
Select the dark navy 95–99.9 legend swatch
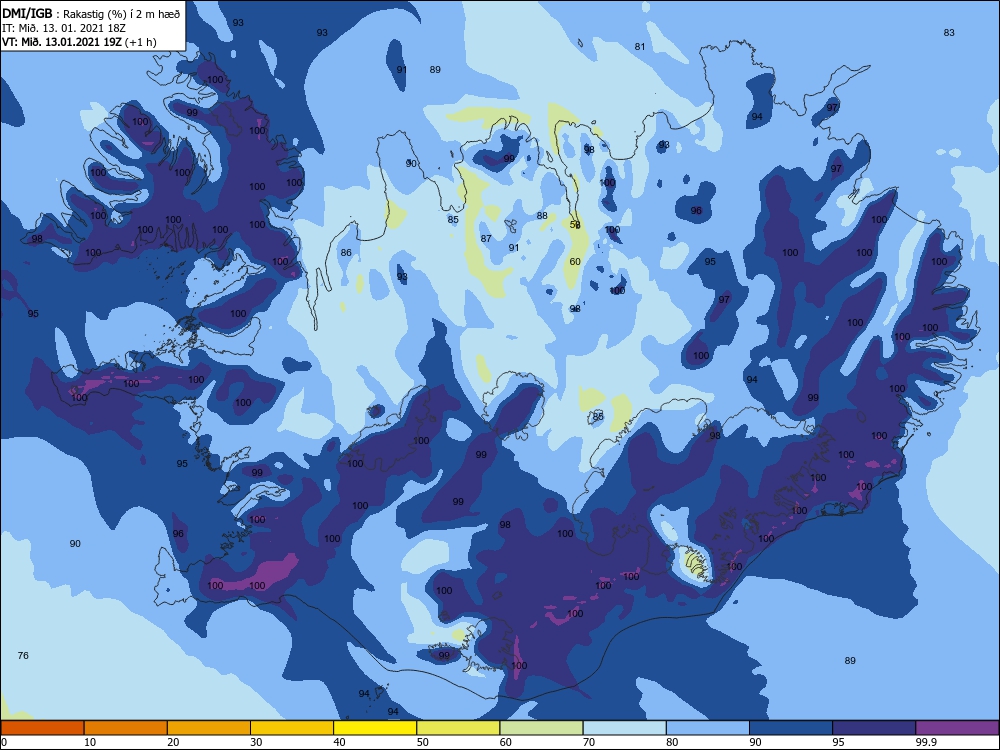click(x=874, y=728)
